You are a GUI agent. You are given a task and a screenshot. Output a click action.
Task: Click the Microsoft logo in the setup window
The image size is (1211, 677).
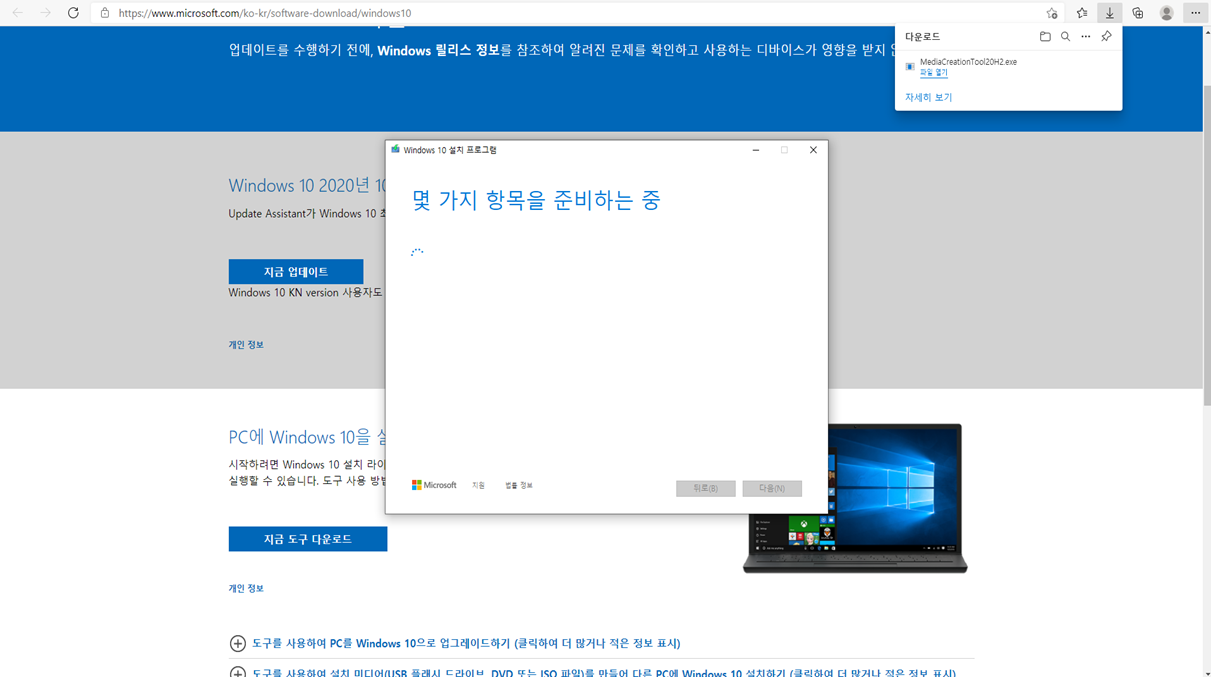[x=434, y=485]
